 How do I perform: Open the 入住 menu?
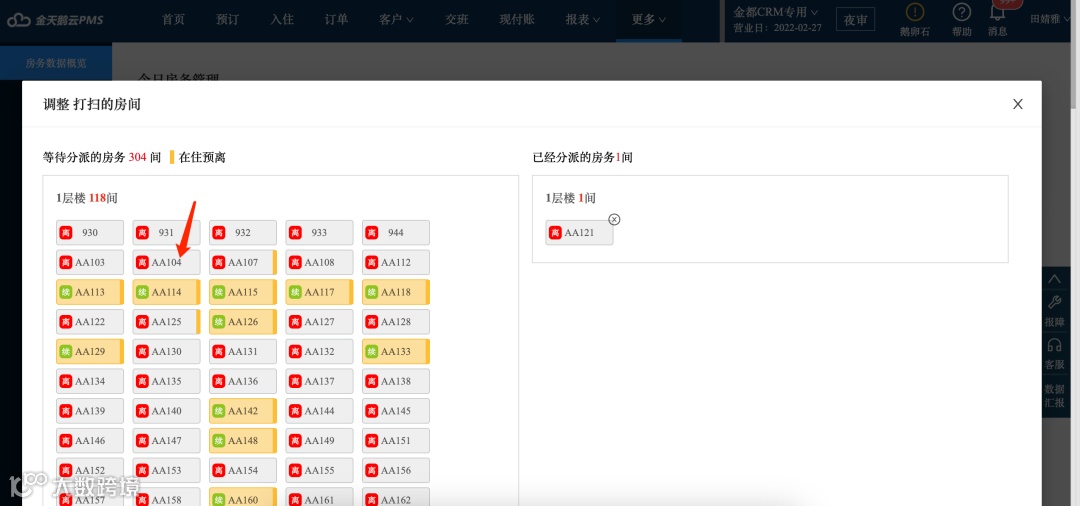[x=282, y=19]
